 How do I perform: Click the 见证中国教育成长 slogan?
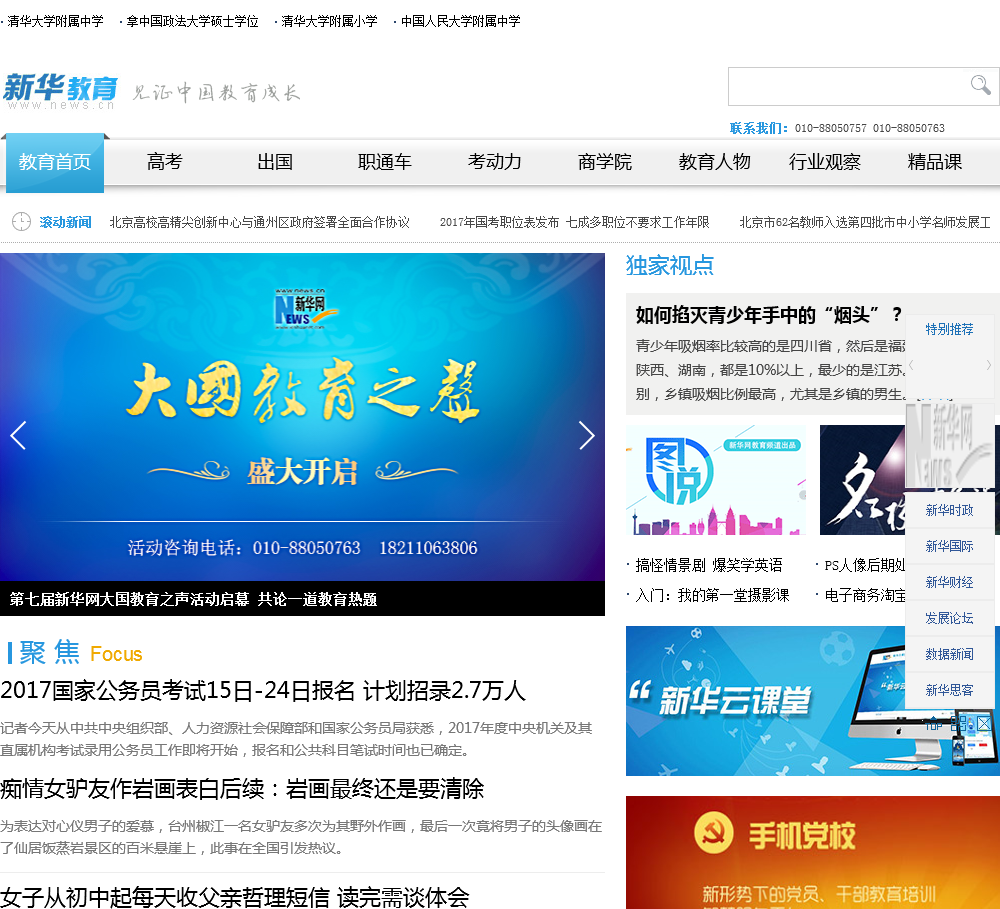pos(216,92)
